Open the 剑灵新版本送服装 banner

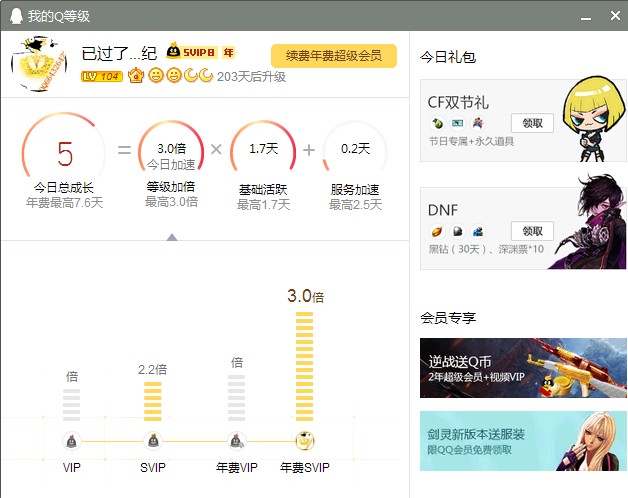point(523,441)
